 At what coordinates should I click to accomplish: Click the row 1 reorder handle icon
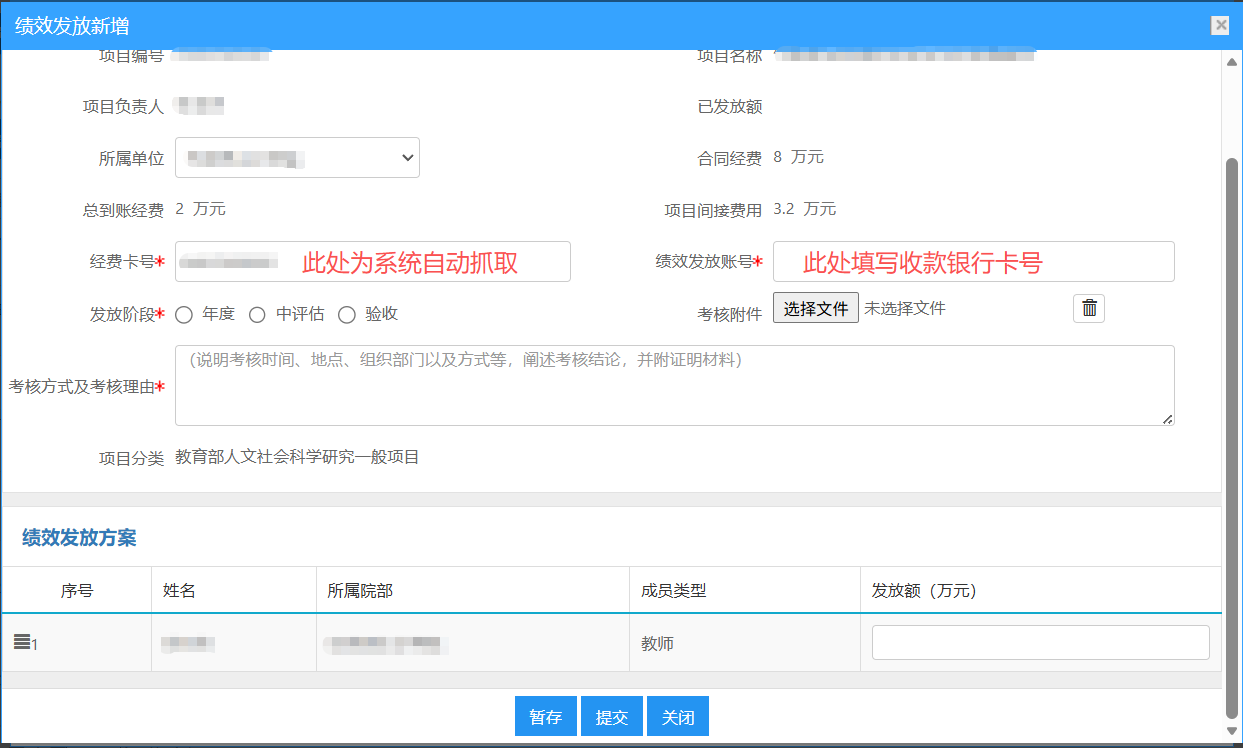coord(22,642)
